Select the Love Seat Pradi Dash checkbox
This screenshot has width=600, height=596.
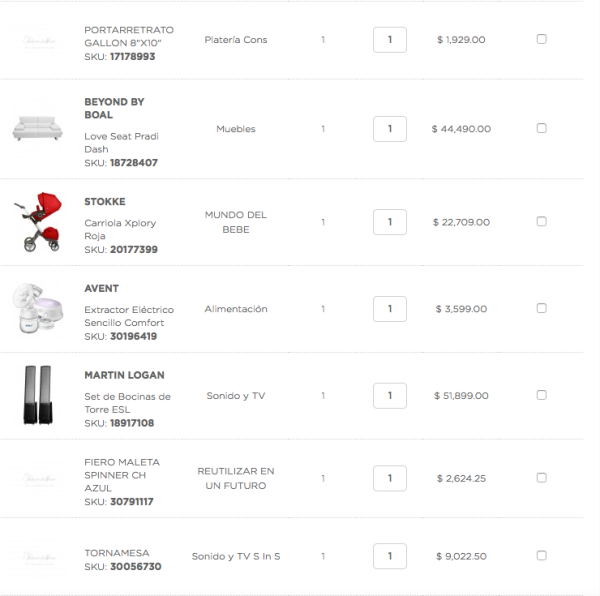[x=541, y=128]
